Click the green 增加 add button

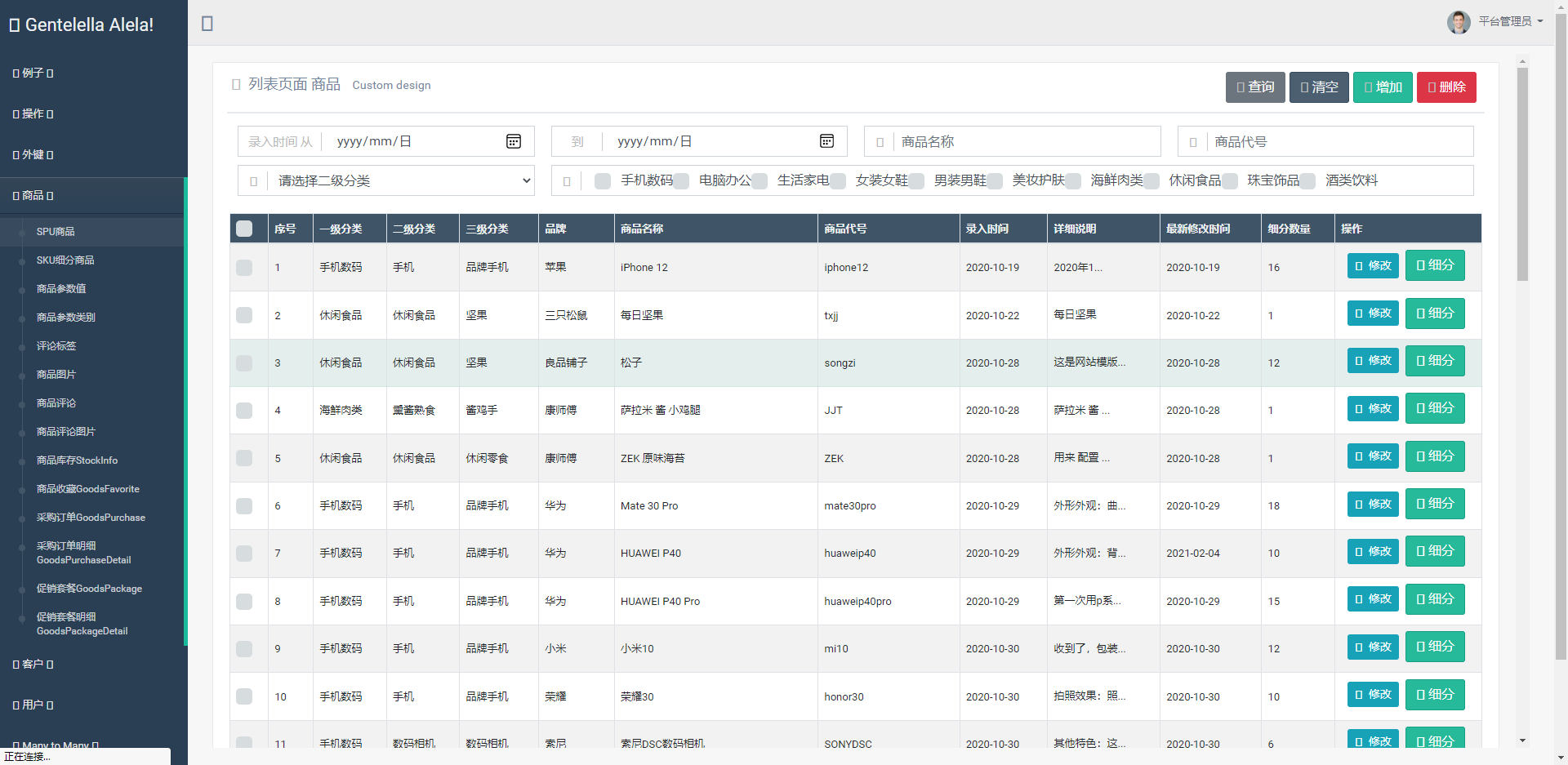pyautogui.click(x=1383, y=87)
